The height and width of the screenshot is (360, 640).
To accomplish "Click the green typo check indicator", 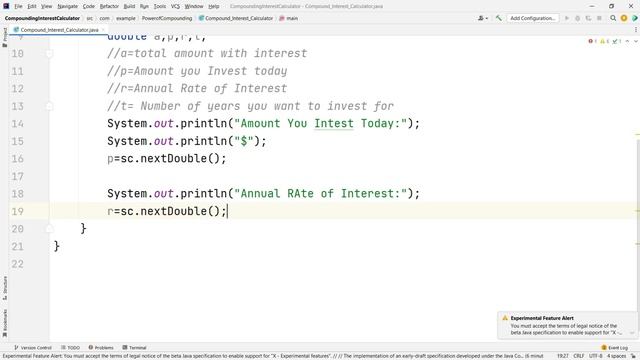I will pyautogui.click(x=616, y=41).
